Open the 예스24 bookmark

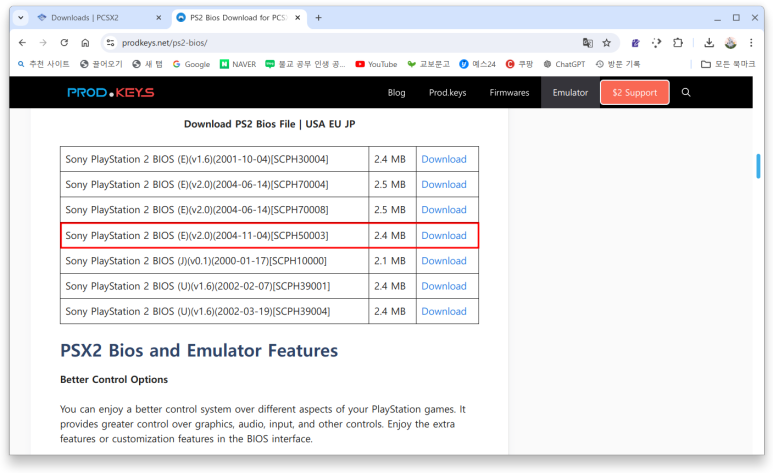coord(478,64)
